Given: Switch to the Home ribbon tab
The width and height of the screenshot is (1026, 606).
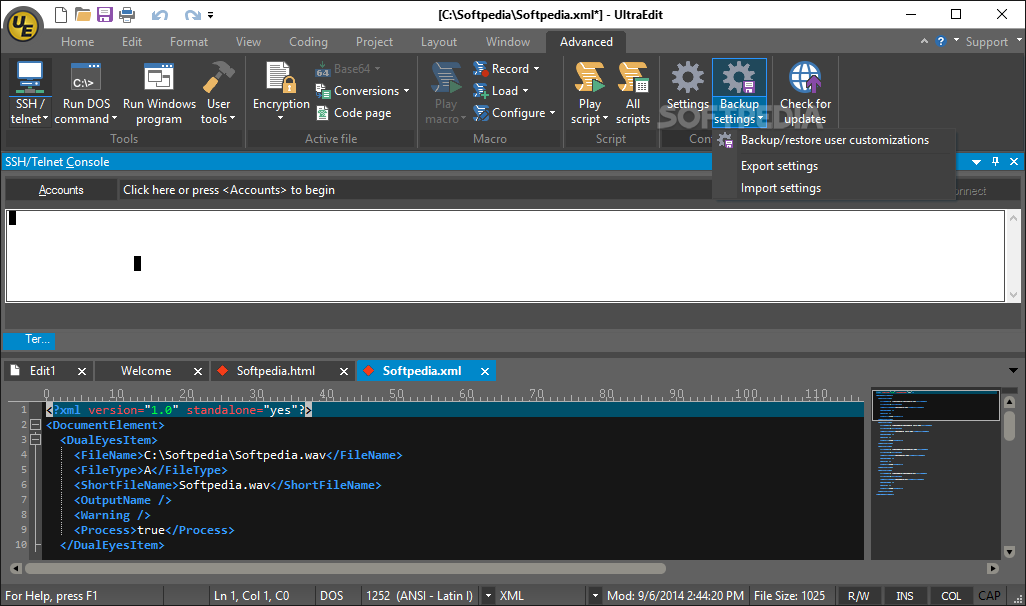Looking at the screenshot, I should click(x=78, y=42).
